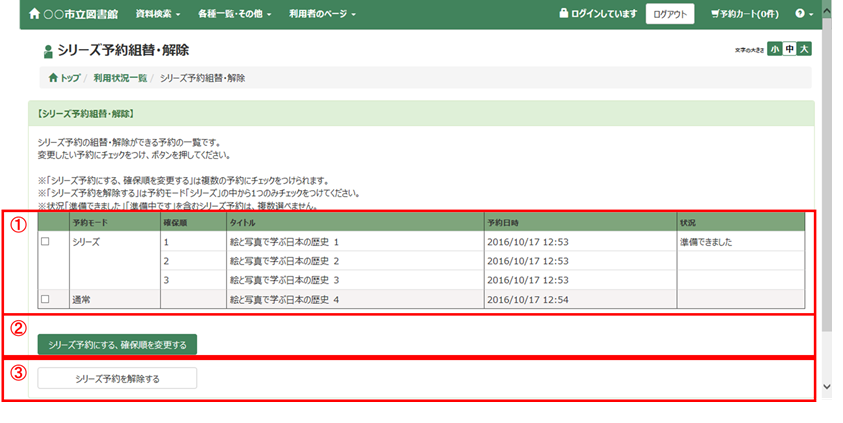The width and height of the screenshot is (843, 423).
Task: Click the ログアウト button
Action: (x=669, y=15)
